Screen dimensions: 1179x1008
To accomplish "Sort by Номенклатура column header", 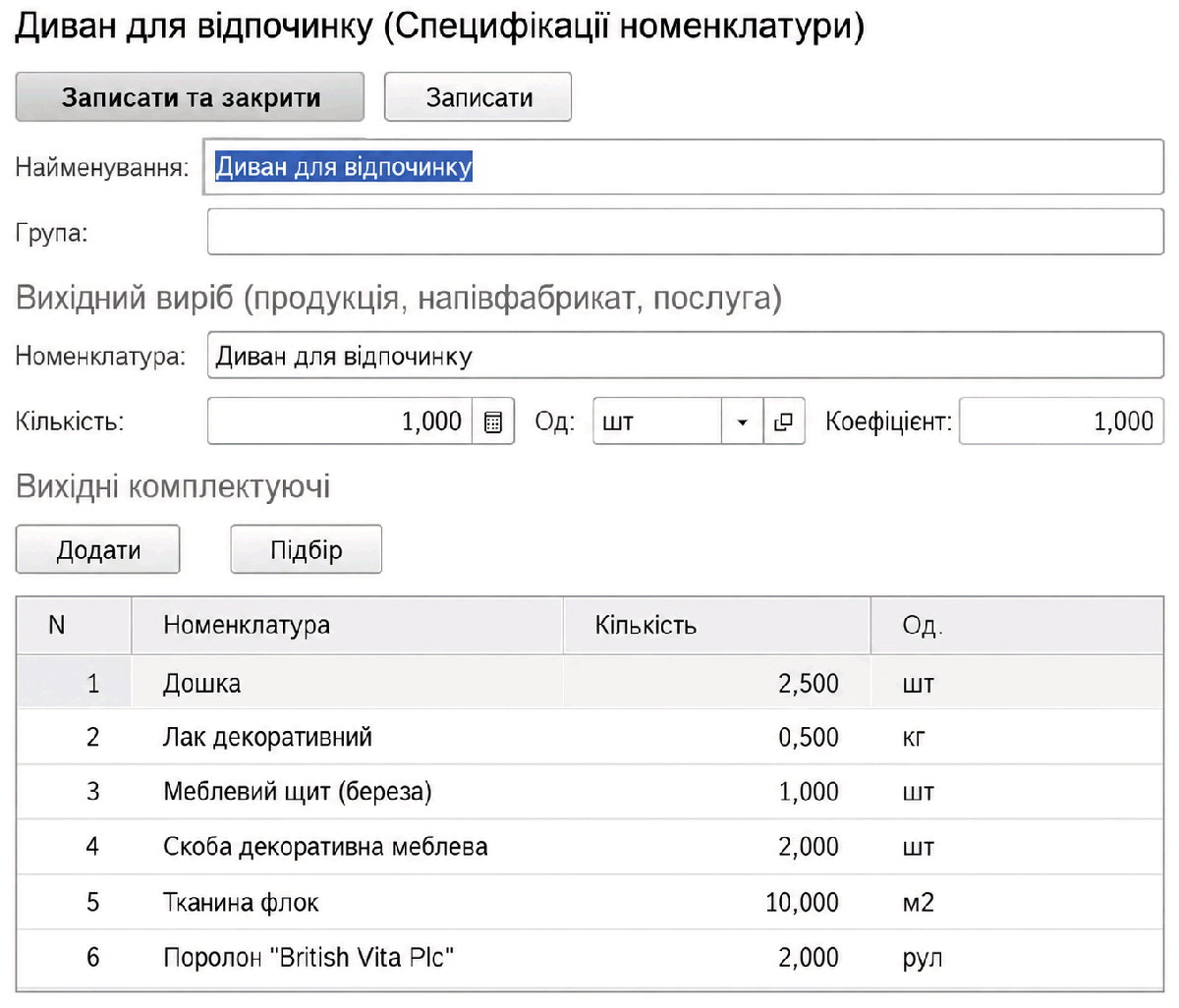I will (x=347, y=625).
